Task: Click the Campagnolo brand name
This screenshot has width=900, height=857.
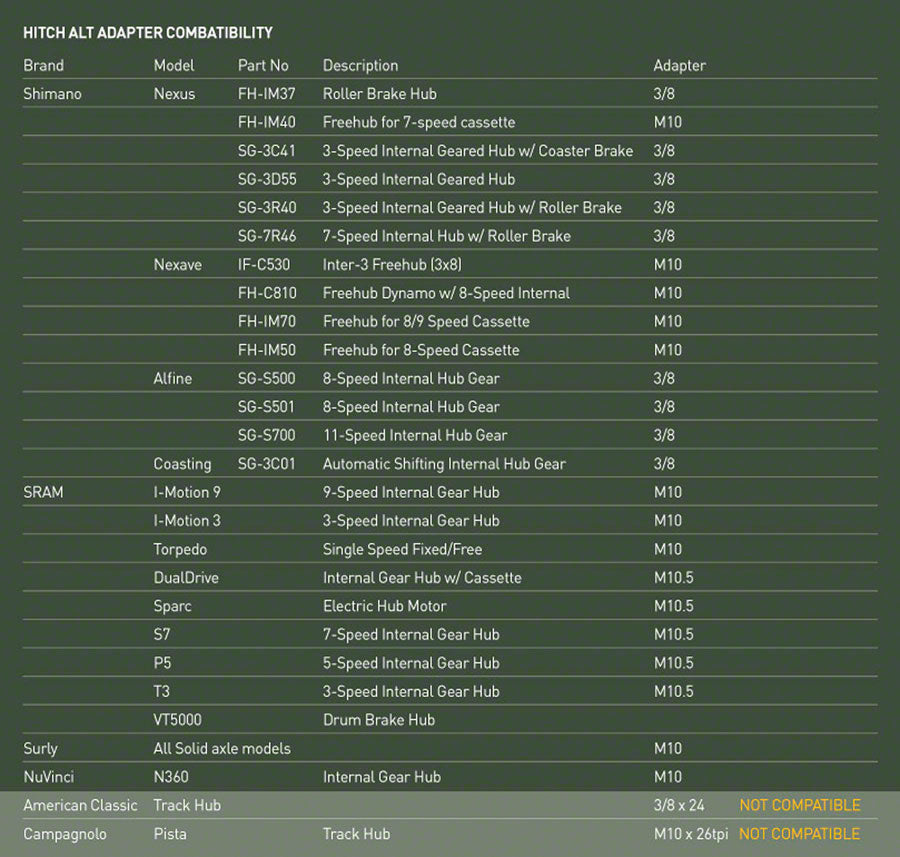Action: (65, 834)
